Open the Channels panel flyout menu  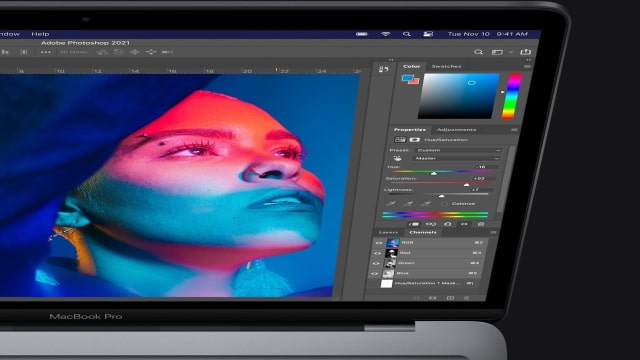click(493, 232)
